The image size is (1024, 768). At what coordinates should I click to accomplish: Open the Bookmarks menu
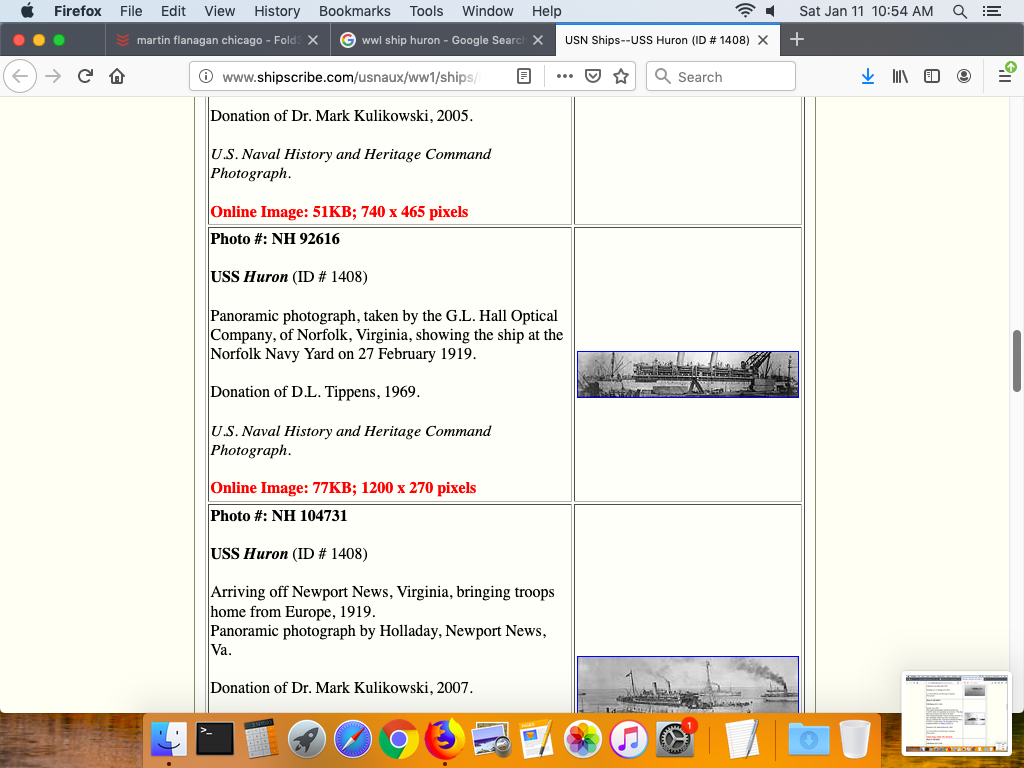(354, 11)
